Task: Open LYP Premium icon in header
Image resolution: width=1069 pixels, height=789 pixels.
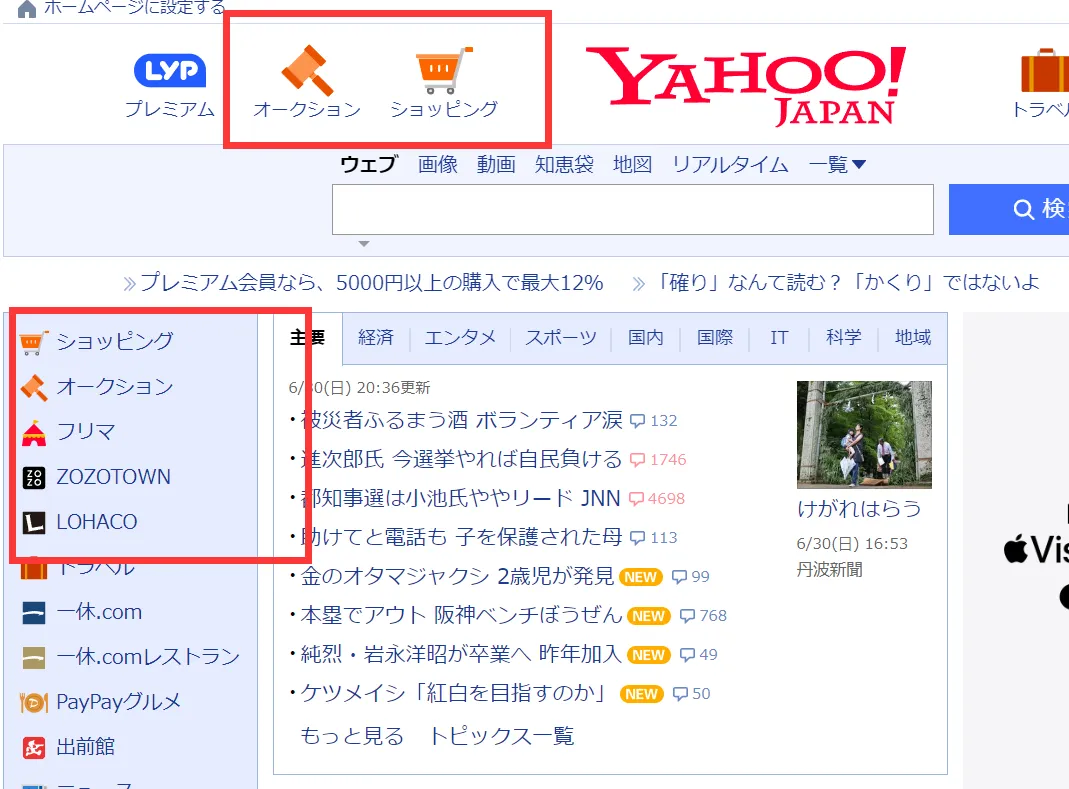Action: click(170, 70)
